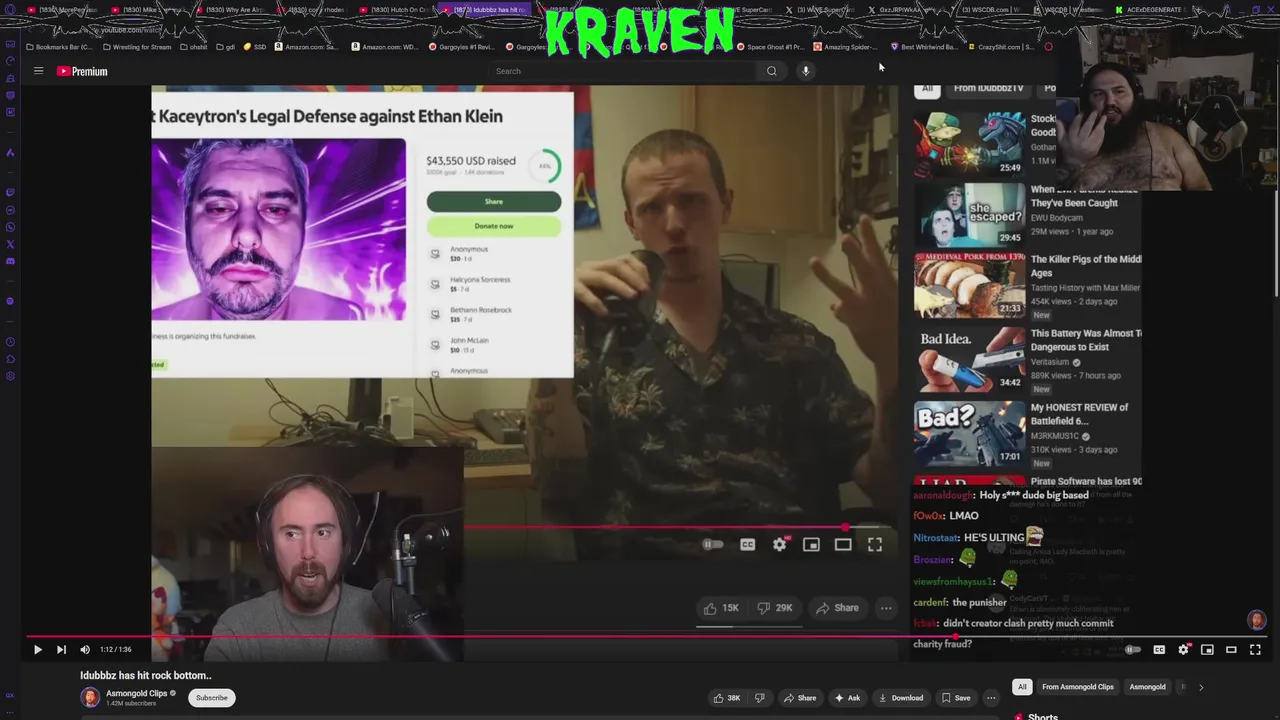This screenshot has height=720, width=1280.
Task: Save the video to a playlist
Action: [x=955, y=698]
